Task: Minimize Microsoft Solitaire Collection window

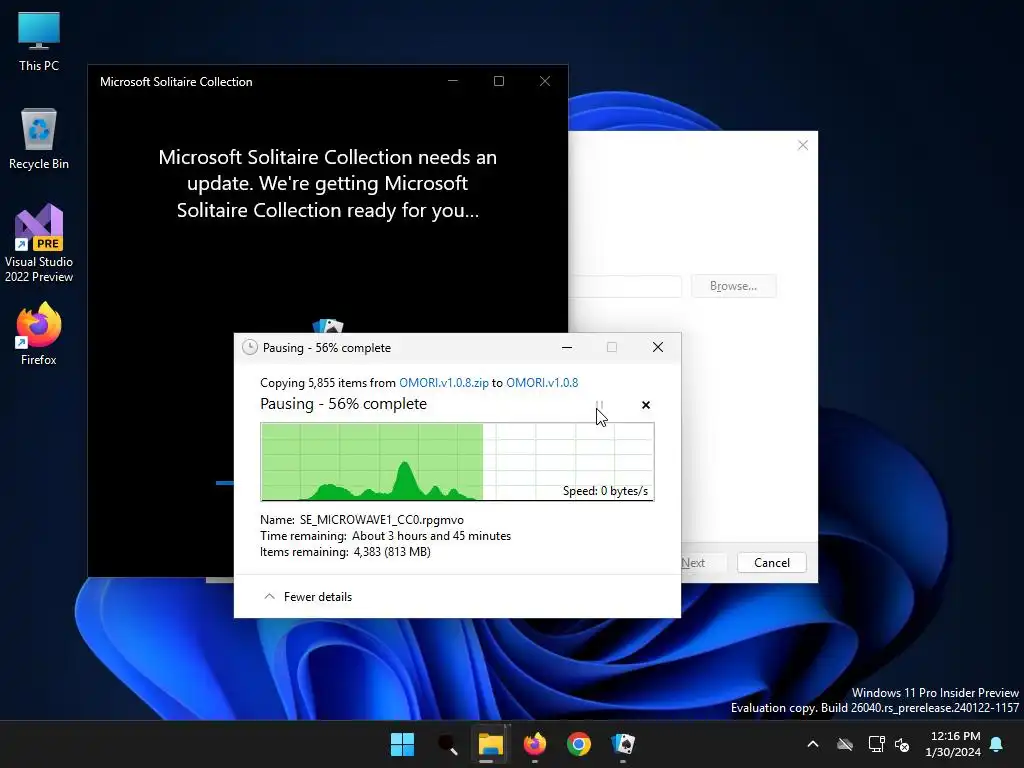Action: pos(453,81)
